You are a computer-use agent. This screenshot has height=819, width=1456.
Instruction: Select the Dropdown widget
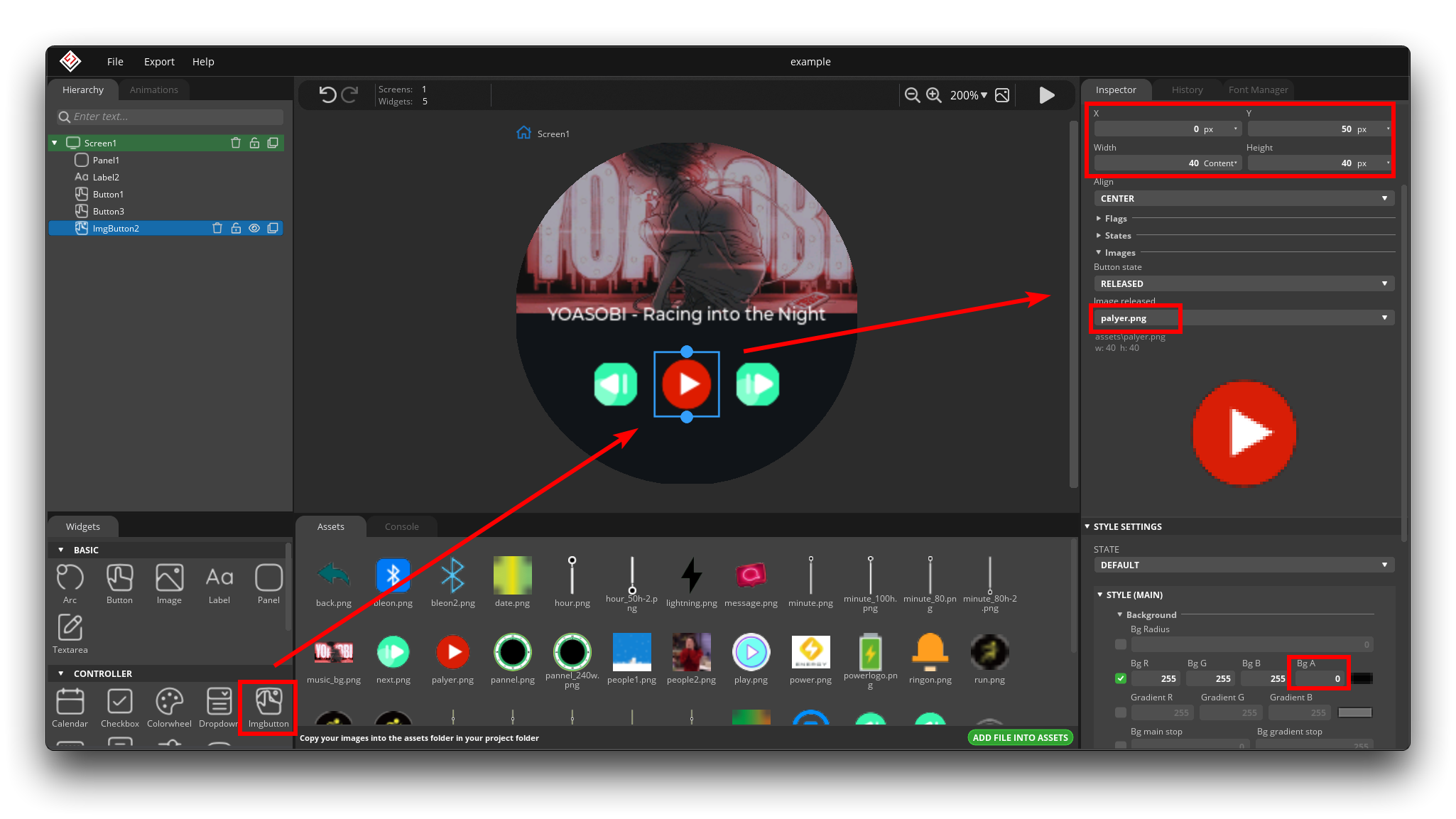click(x=219, y=707)
